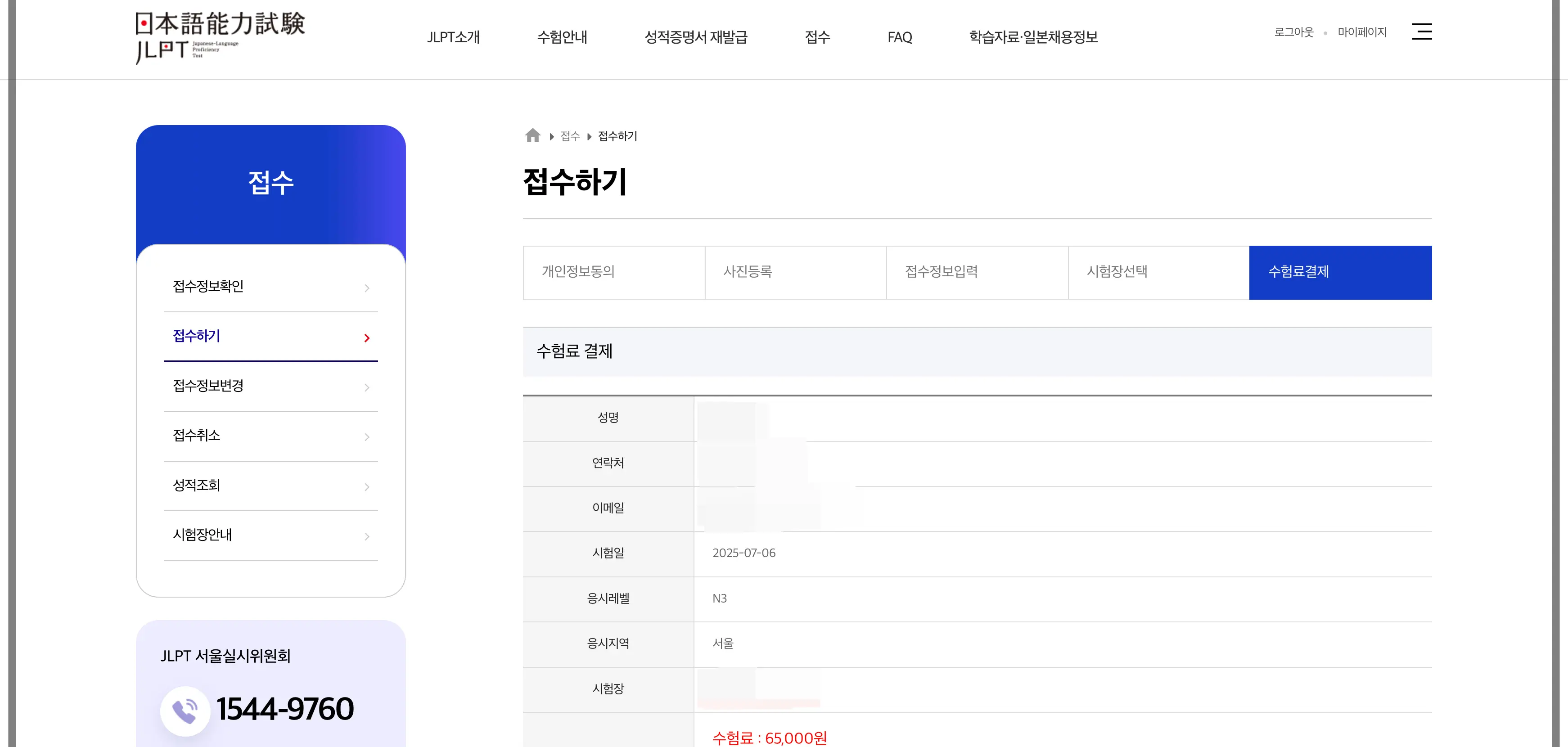
Task: Open 마이페이지
Action: click(x=1363, y=31)
